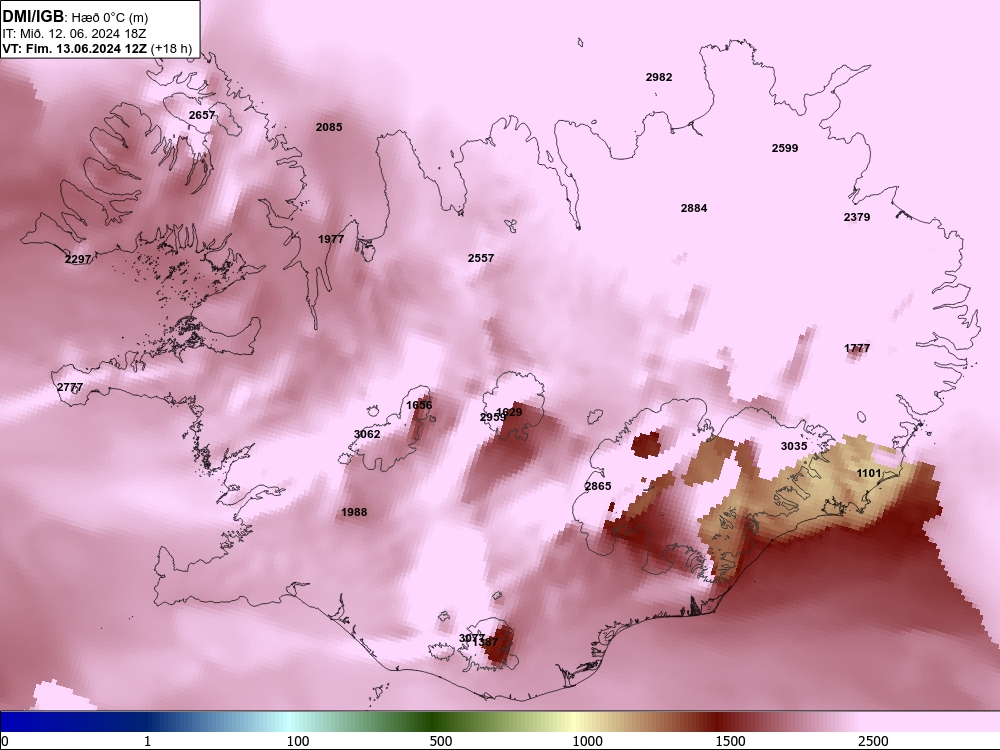Click the 2599 map value

click(x=785, y=148)
